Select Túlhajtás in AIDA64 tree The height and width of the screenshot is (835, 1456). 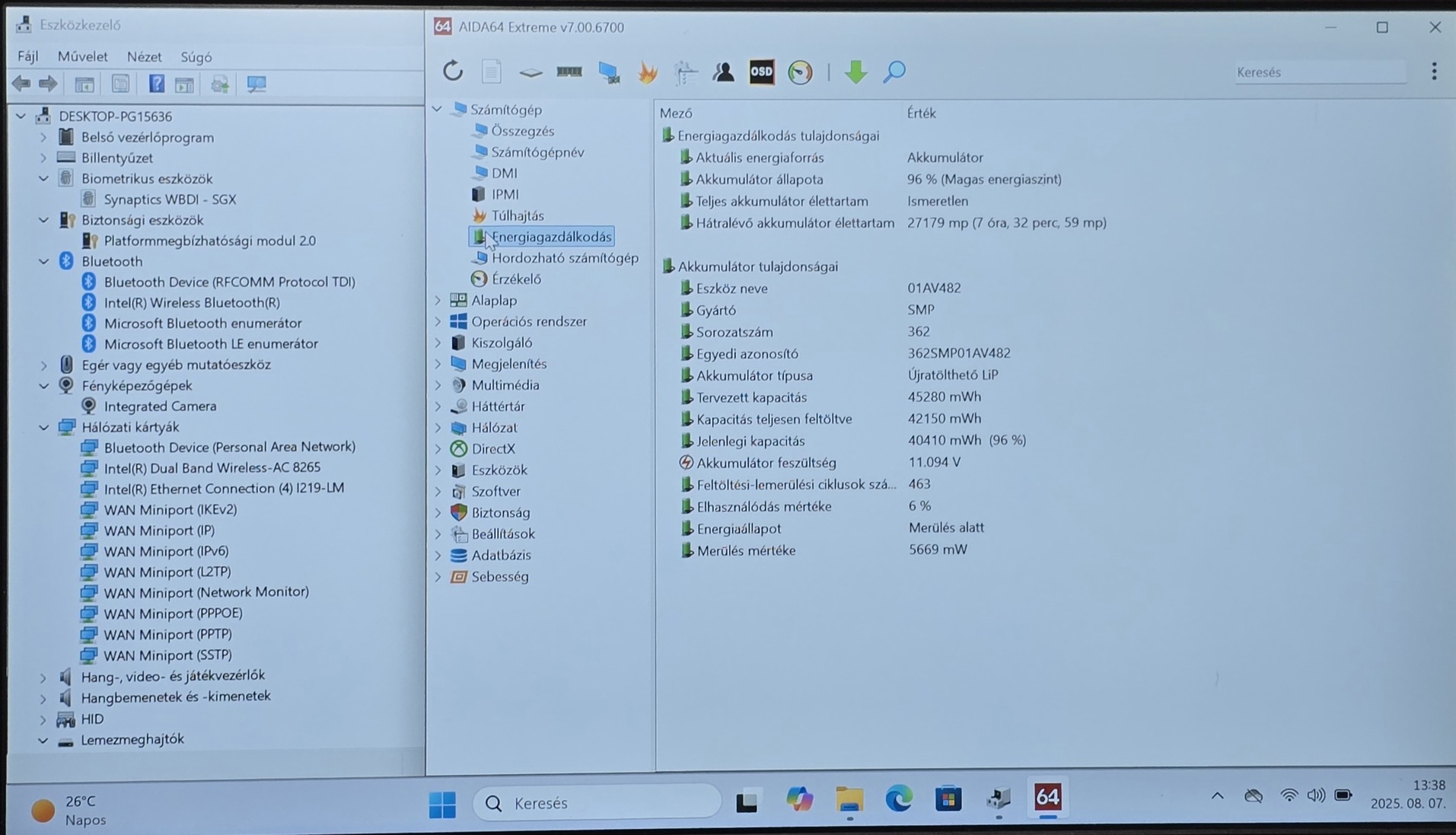pos(518,215)
